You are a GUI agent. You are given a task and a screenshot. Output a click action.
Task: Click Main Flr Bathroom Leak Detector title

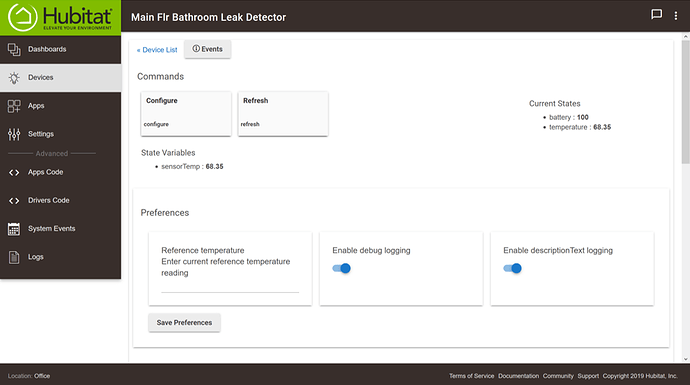(209, 17)
